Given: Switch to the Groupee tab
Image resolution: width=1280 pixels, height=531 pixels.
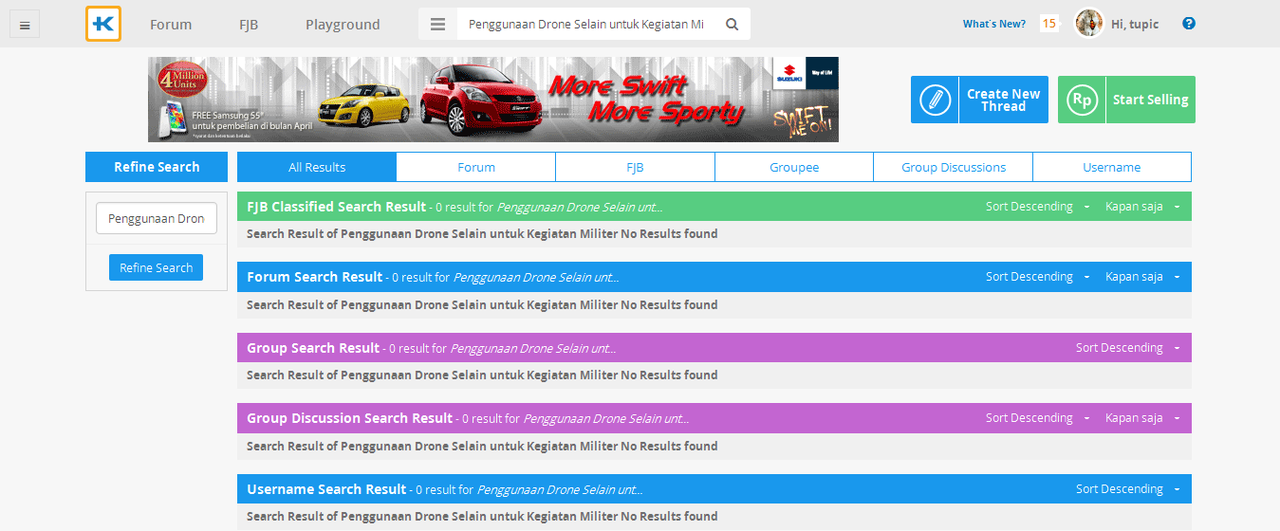Looking at the screenshot, I should [794, 167].
